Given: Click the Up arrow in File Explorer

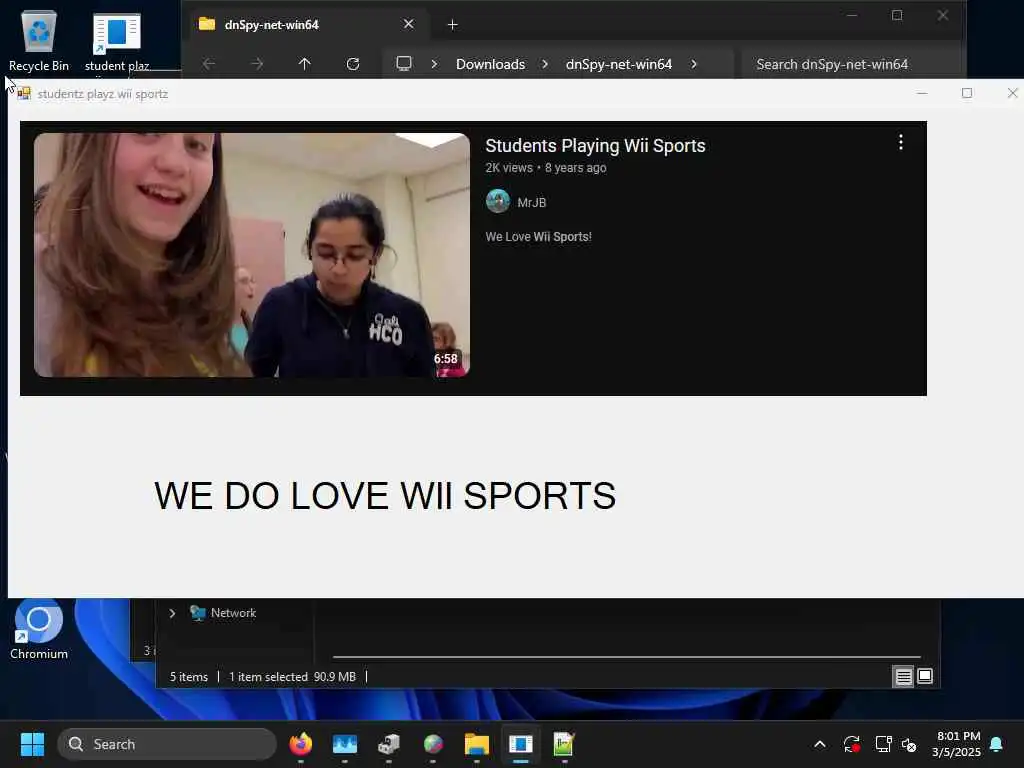Looking at the screenshot, I should [x=304, y=64].
